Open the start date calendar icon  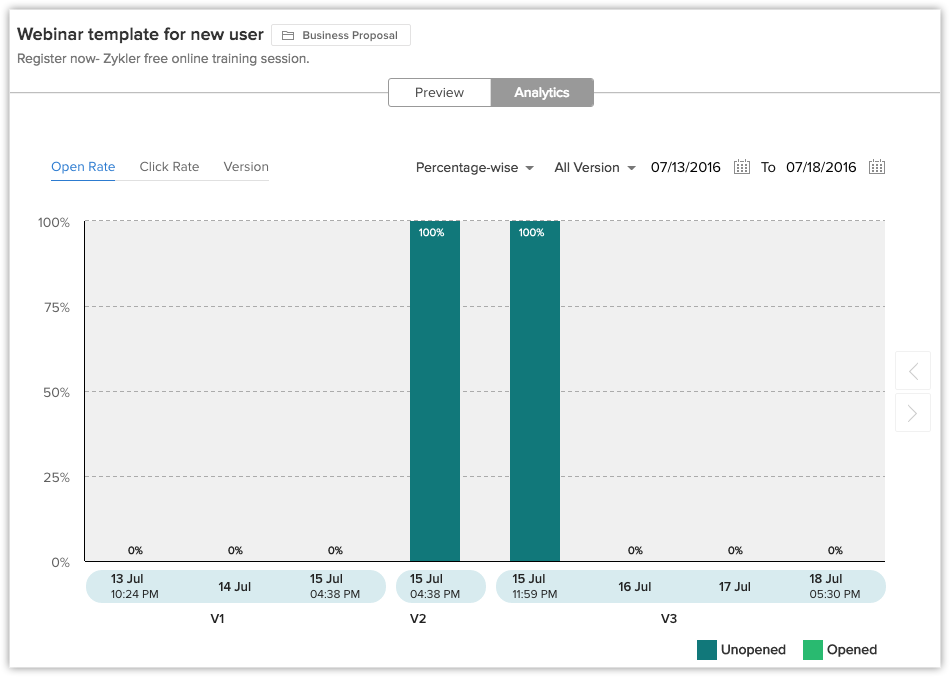(741, 167)
